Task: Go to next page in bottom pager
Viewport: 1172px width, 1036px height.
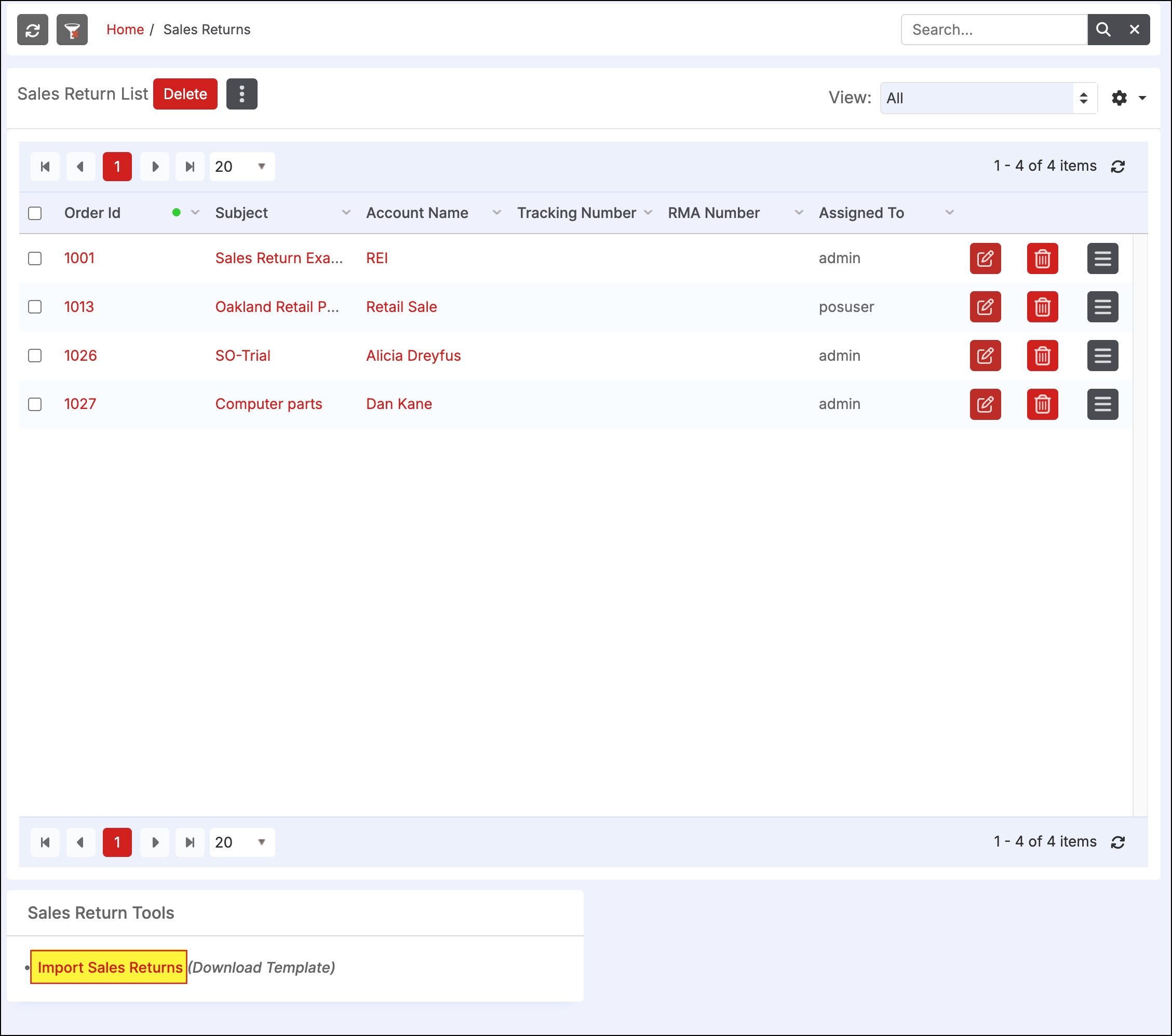Action: tap(155, 842)
